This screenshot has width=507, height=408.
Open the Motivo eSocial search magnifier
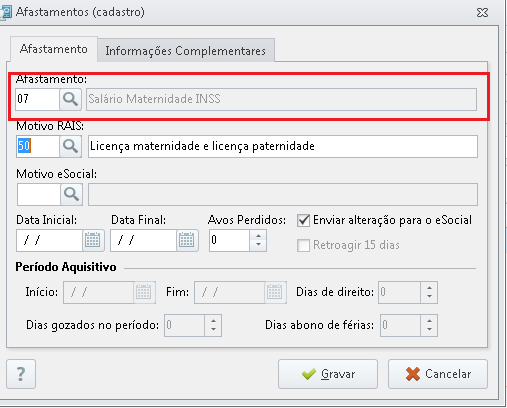point(71,194)
